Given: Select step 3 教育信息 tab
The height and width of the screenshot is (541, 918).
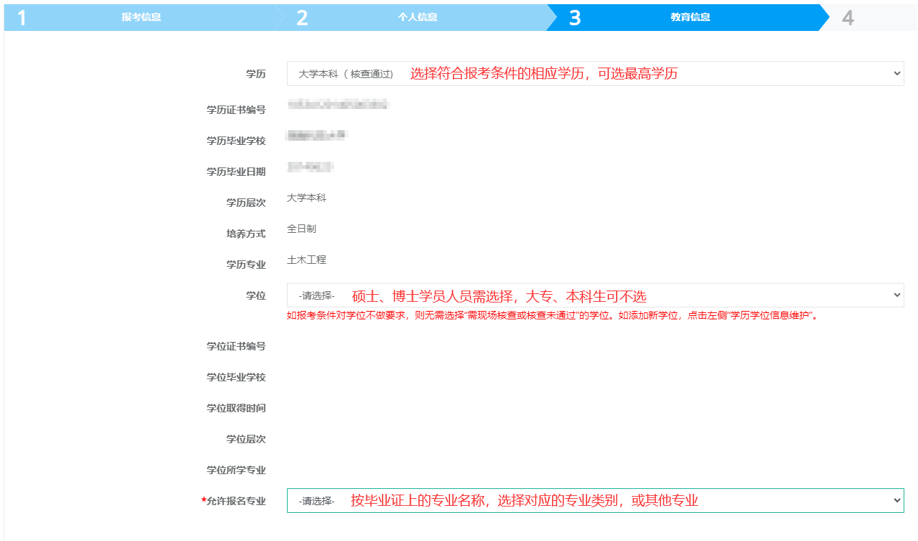Looking at the screenshot, I should pos(690,17).
